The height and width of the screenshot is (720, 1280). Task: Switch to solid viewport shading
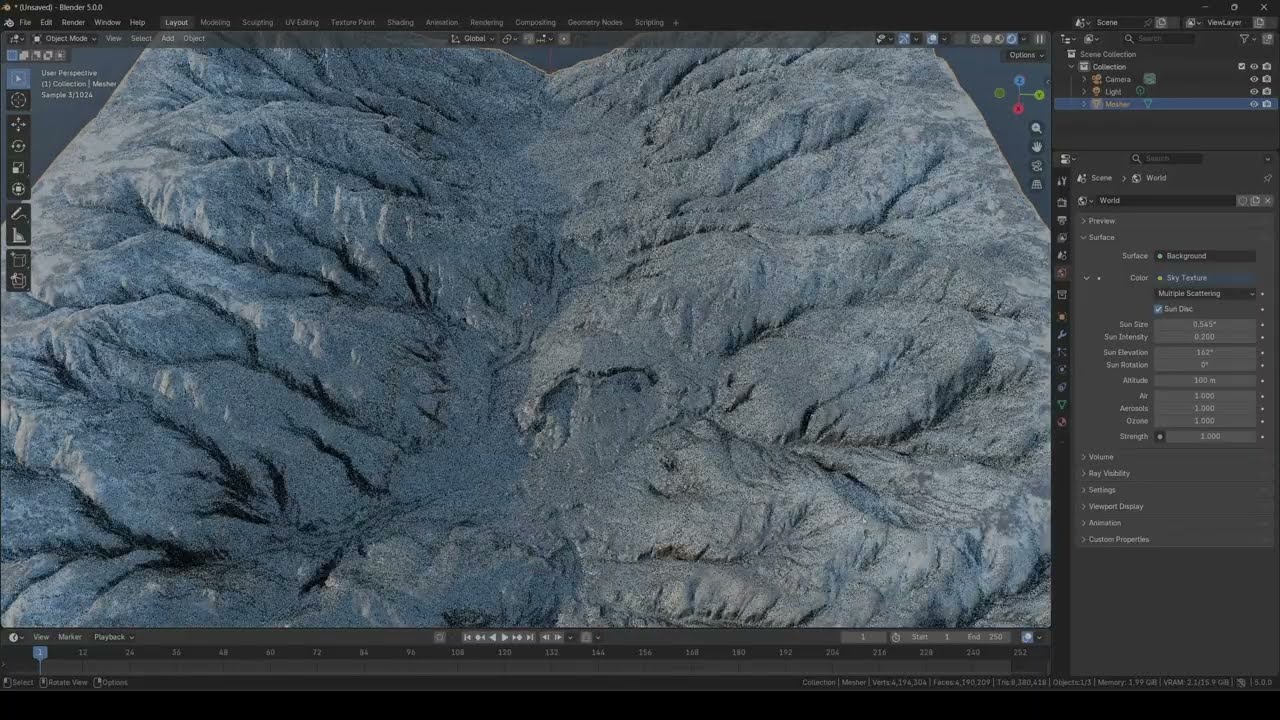pos(987,39)
